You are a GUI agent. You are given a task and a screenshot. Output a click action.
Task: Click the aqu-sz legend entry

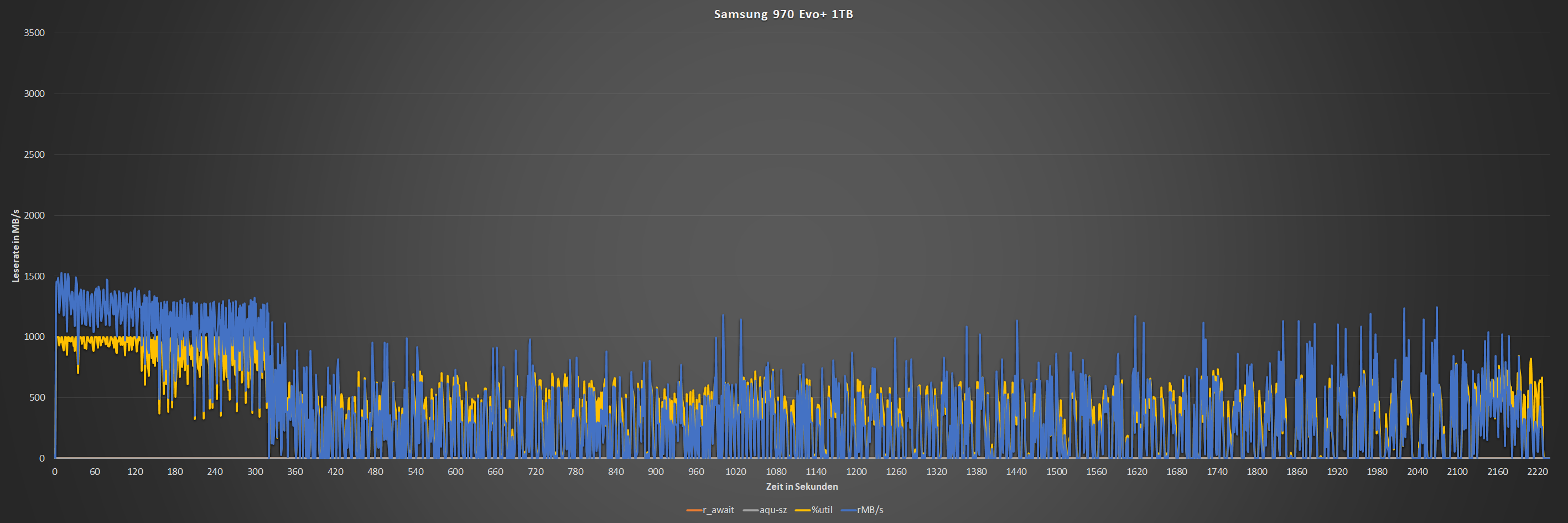[765, 510]
